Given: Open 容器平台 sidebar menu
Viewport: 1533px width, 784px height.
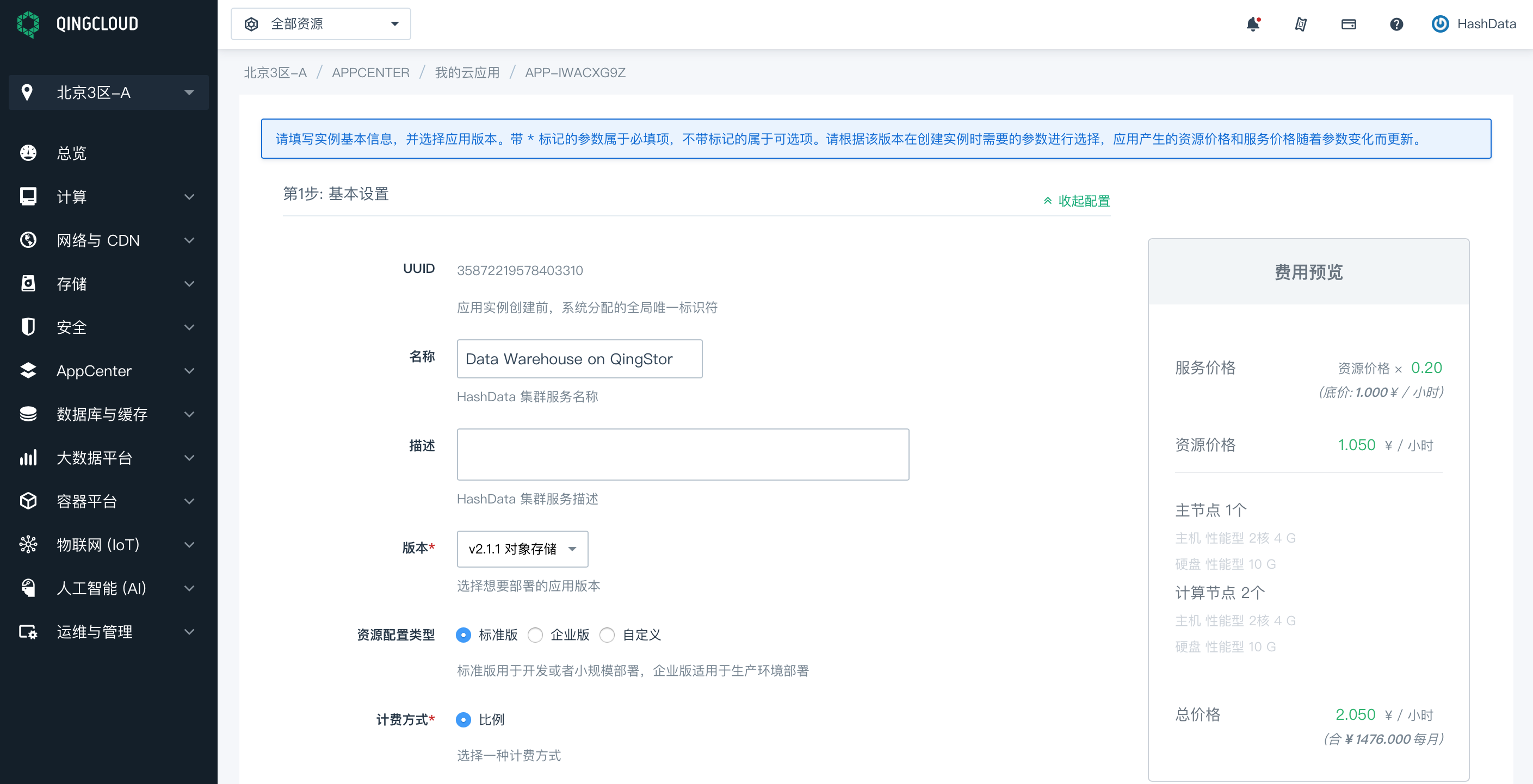Looking at the screenshot, I should tap(108, 500).
